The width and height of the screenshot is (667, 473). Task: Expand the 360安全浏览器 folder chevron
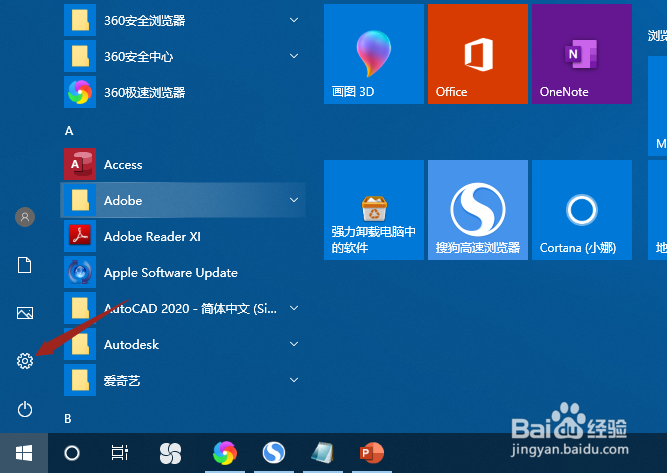[x=294, y=20]
